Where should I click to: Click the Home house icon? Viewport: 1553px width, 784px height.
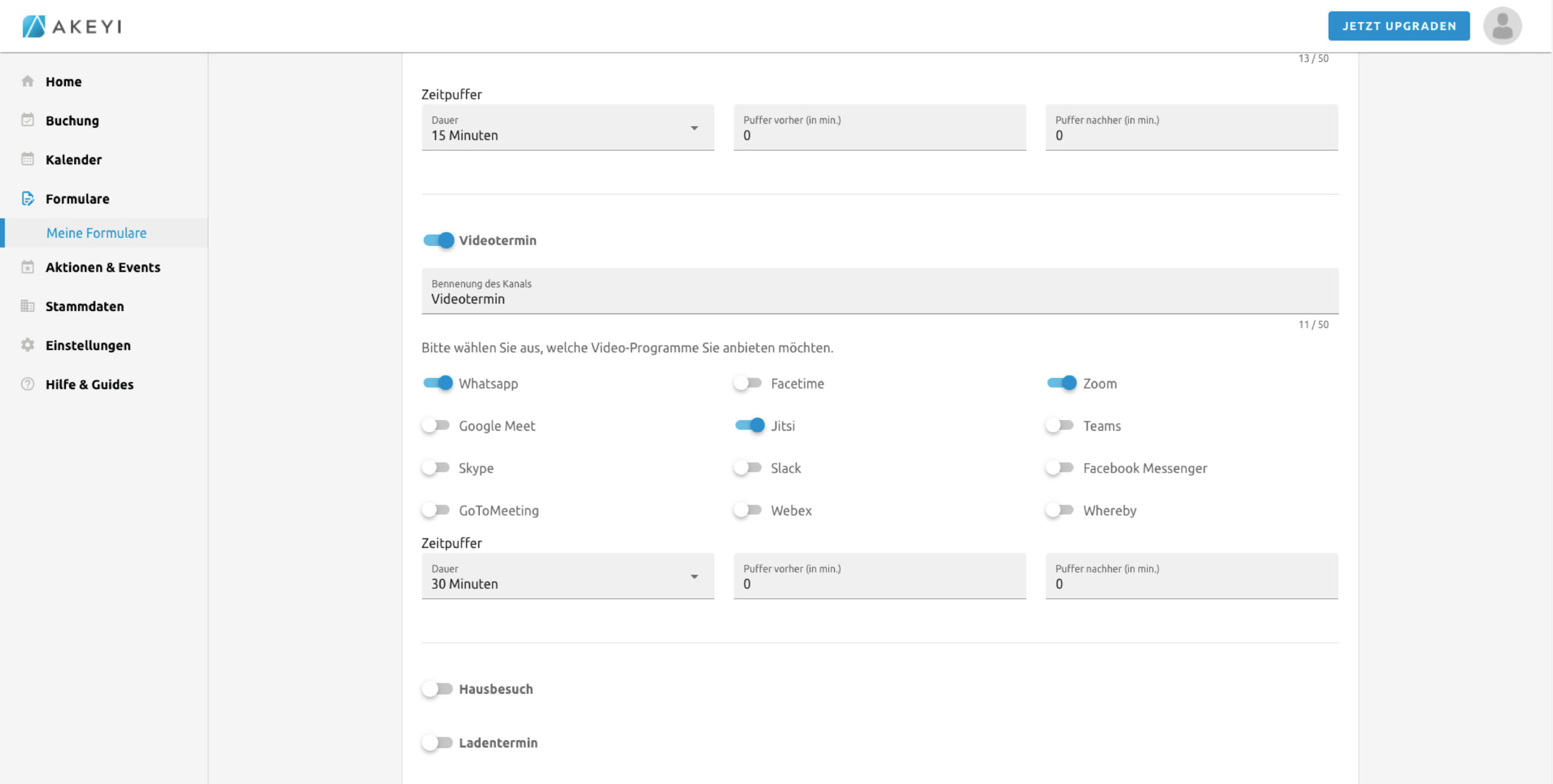click(27, 81)
